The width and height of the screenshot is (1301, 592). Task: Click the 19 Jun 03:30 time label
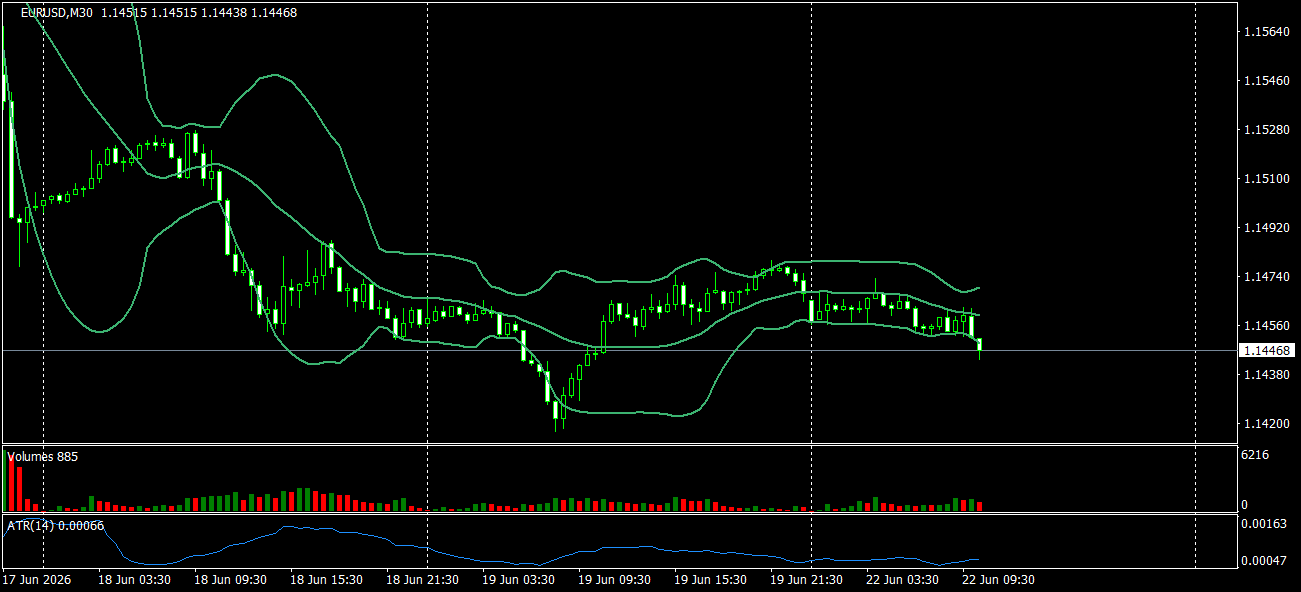(x=518, y=580)
